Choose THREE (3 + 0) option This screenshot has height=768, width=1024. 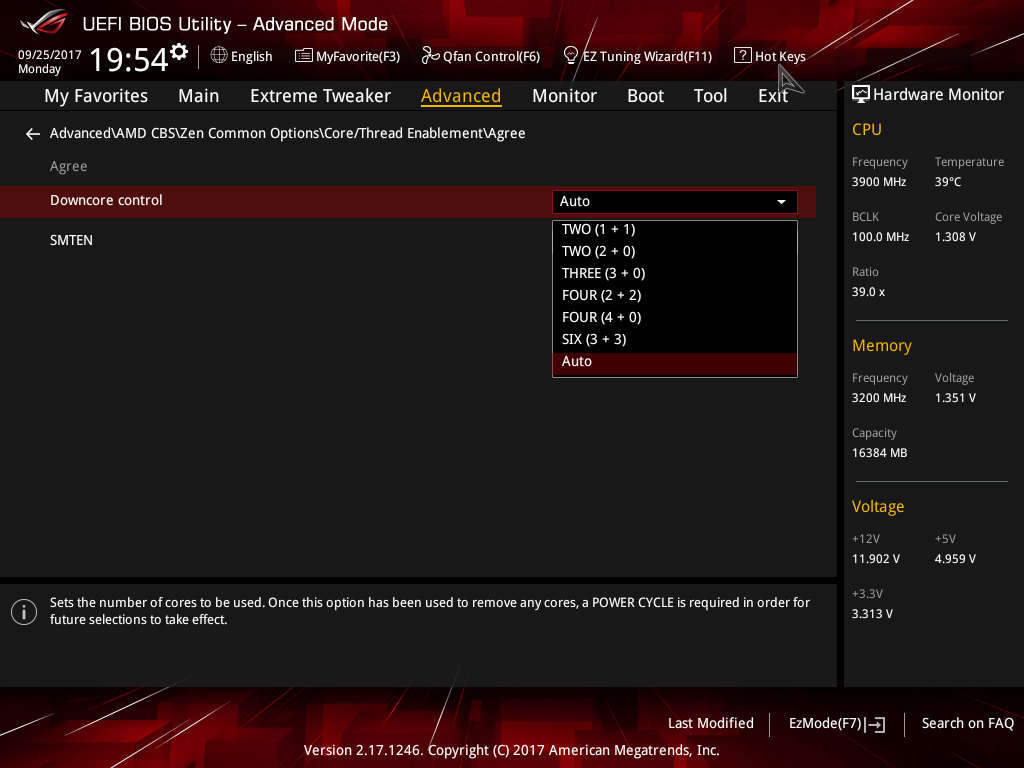(x=675, y=274)
